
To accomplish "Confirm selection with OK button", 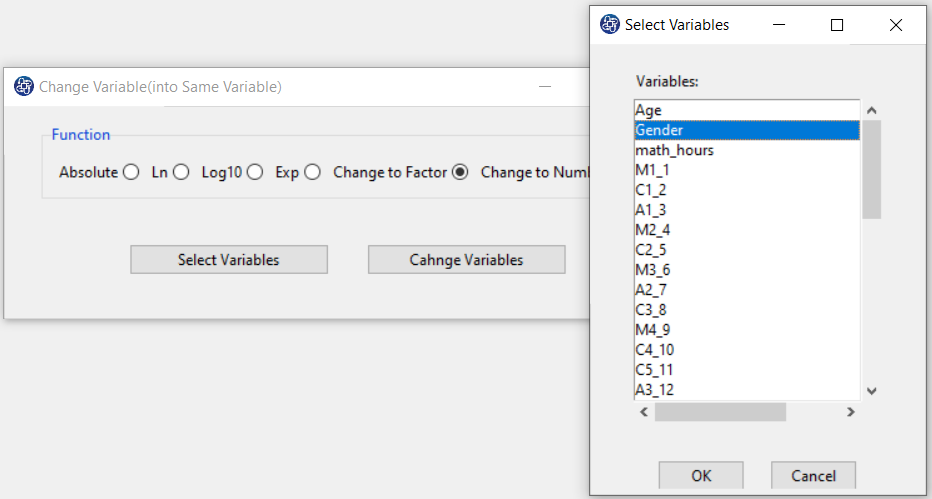I will [x=701, y=476].
